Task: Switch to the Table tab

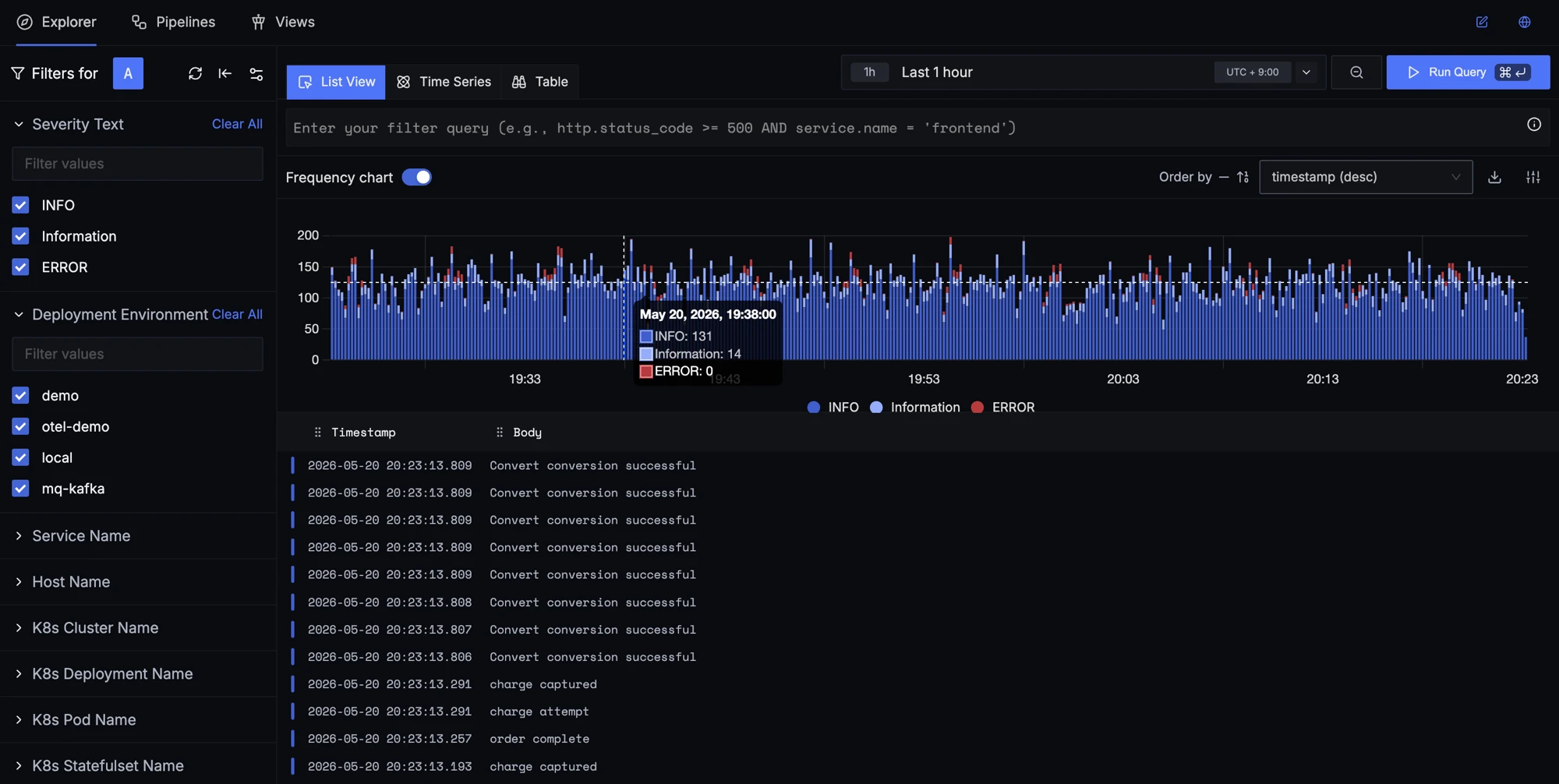Action: pyautogui.click(x=539, y=82)
